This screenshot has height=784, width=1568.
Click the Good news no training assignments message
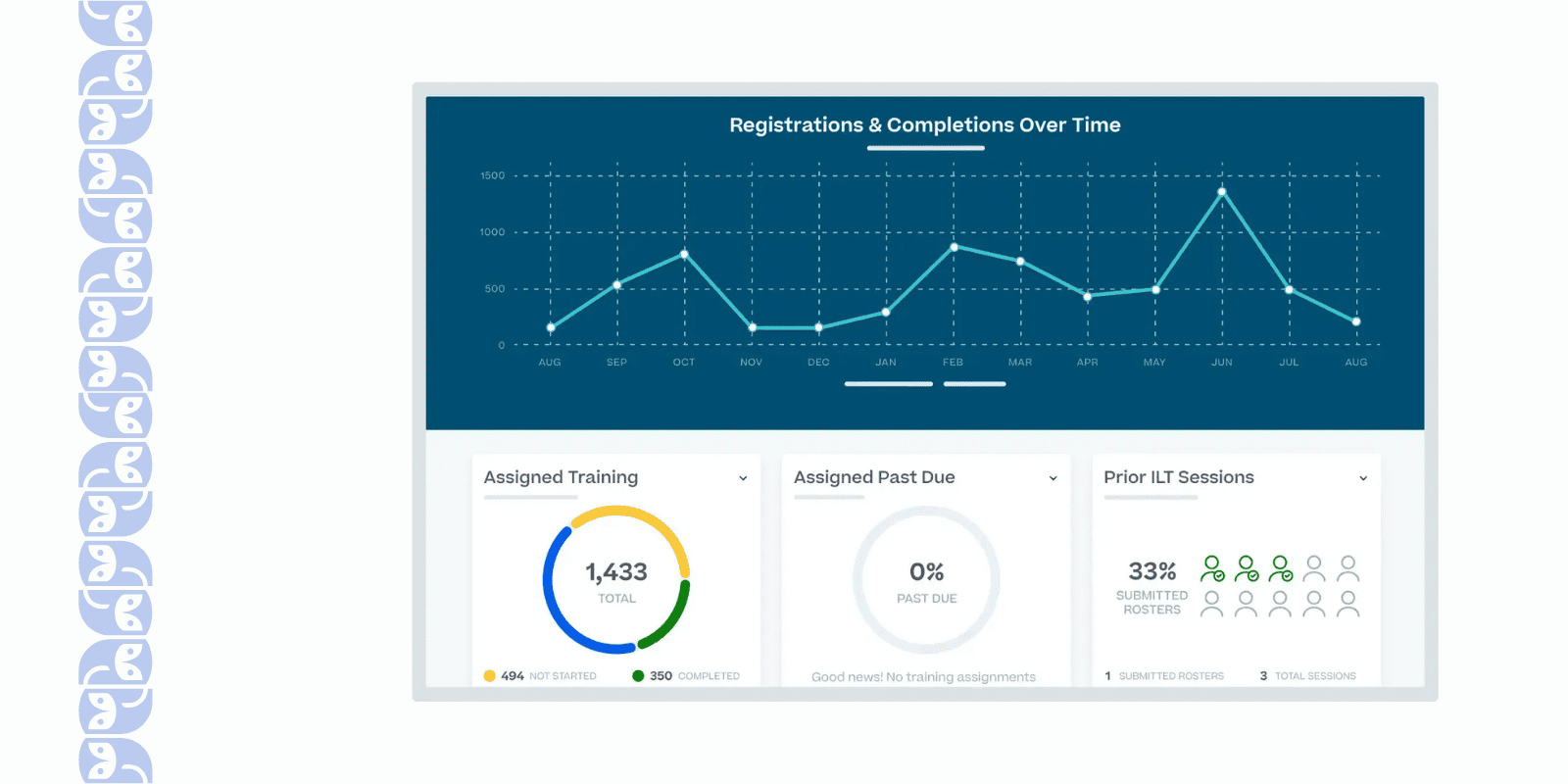(923, 677)
